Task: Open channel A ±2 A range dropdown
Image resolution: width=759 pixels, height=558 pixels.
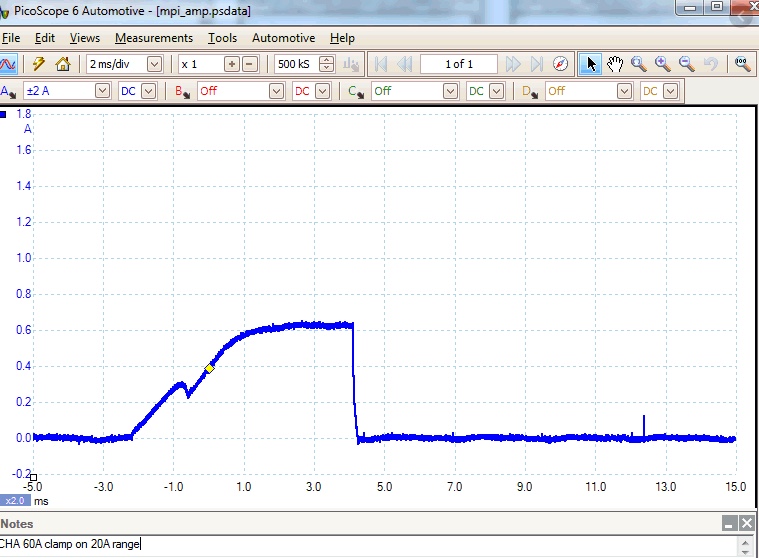Action: [x=102, y=91]
